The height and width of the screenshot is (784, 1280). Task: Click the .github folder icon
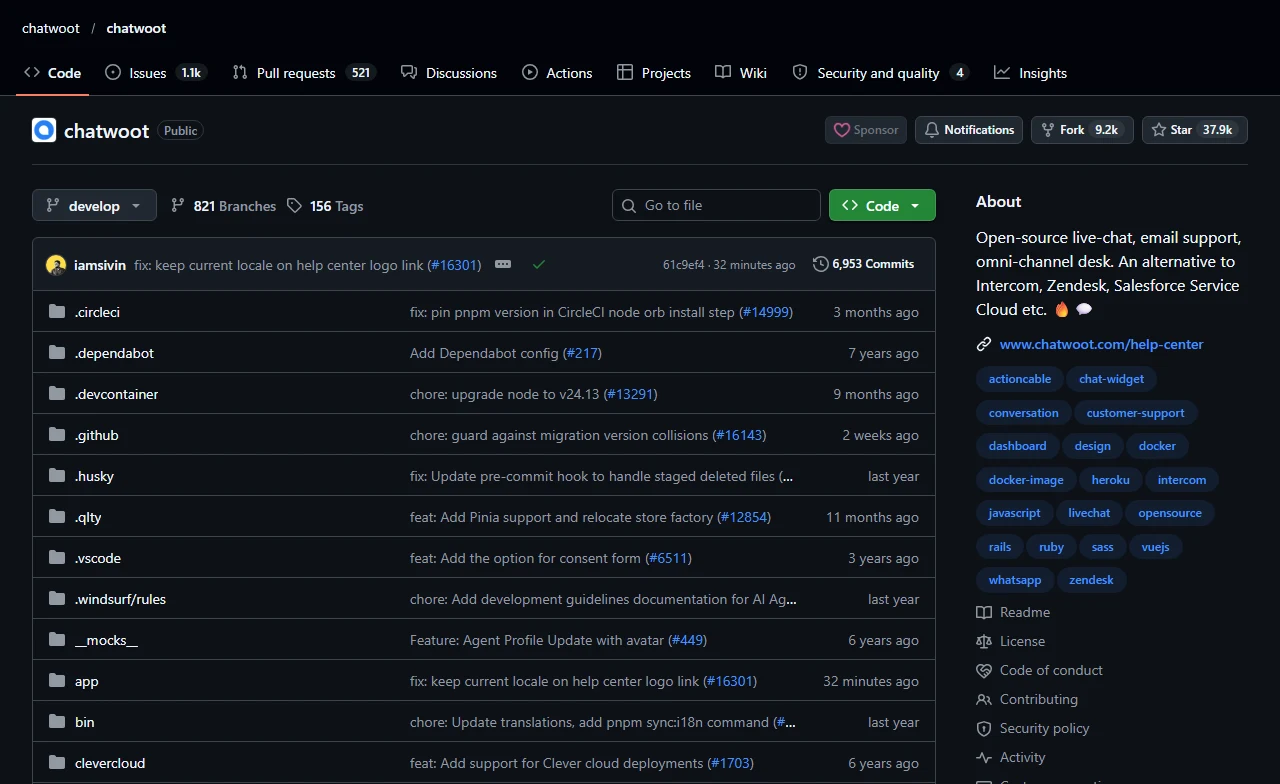57,435
